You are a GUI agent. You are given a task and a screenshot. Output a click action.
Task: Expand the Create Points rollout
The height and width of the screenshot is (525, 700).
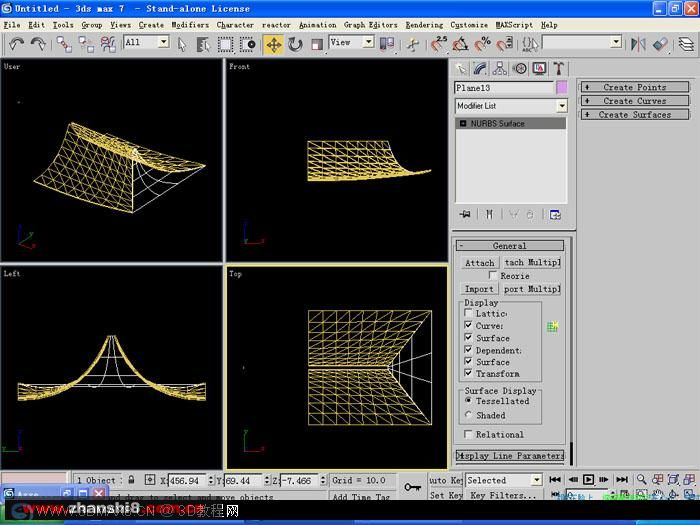635,87
